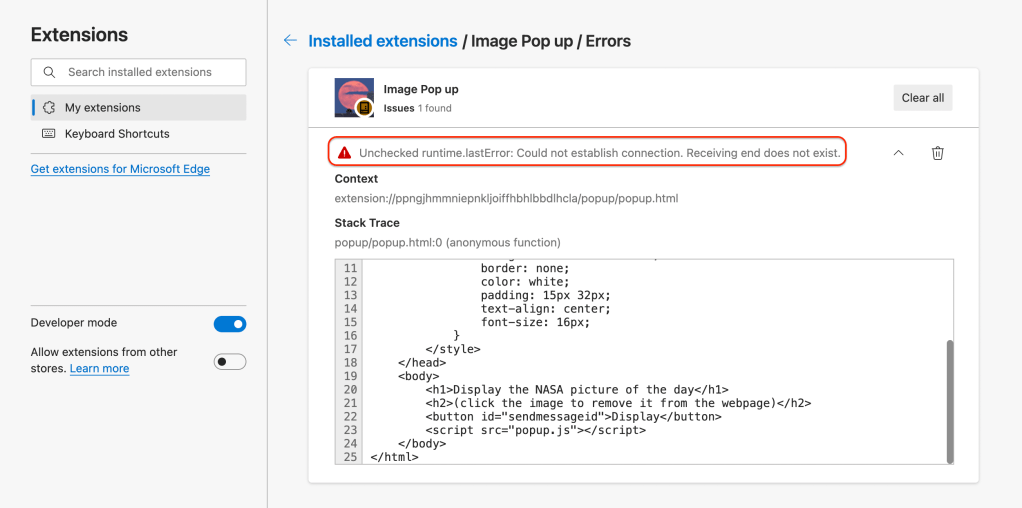Follow the Learn more link
Viewport: 1022px width, 508px height.
[x=99, y=369]
